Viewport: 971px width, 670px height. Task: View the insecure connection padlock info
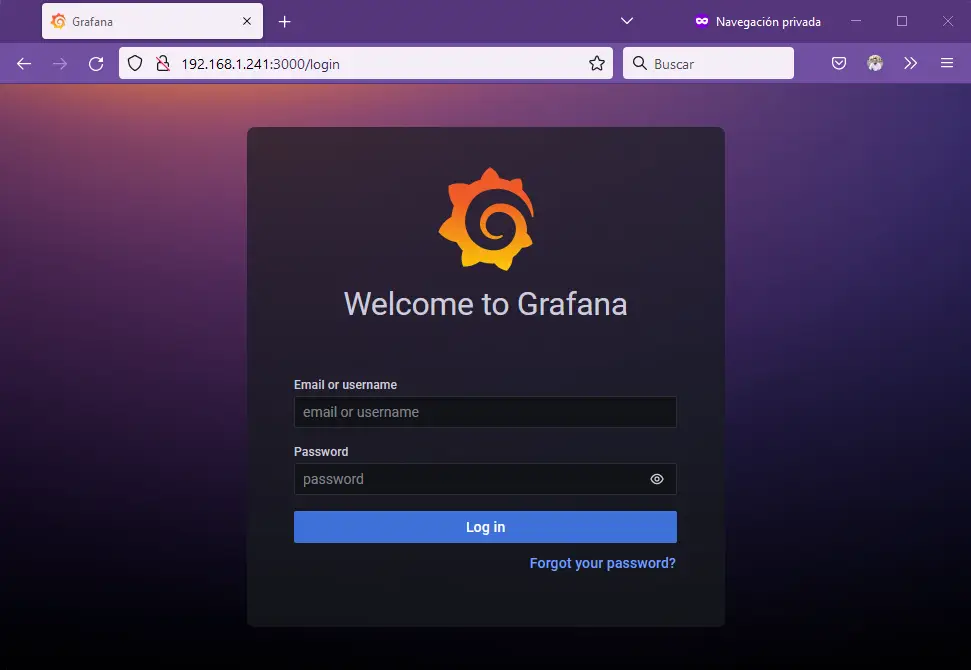(163, 63)
